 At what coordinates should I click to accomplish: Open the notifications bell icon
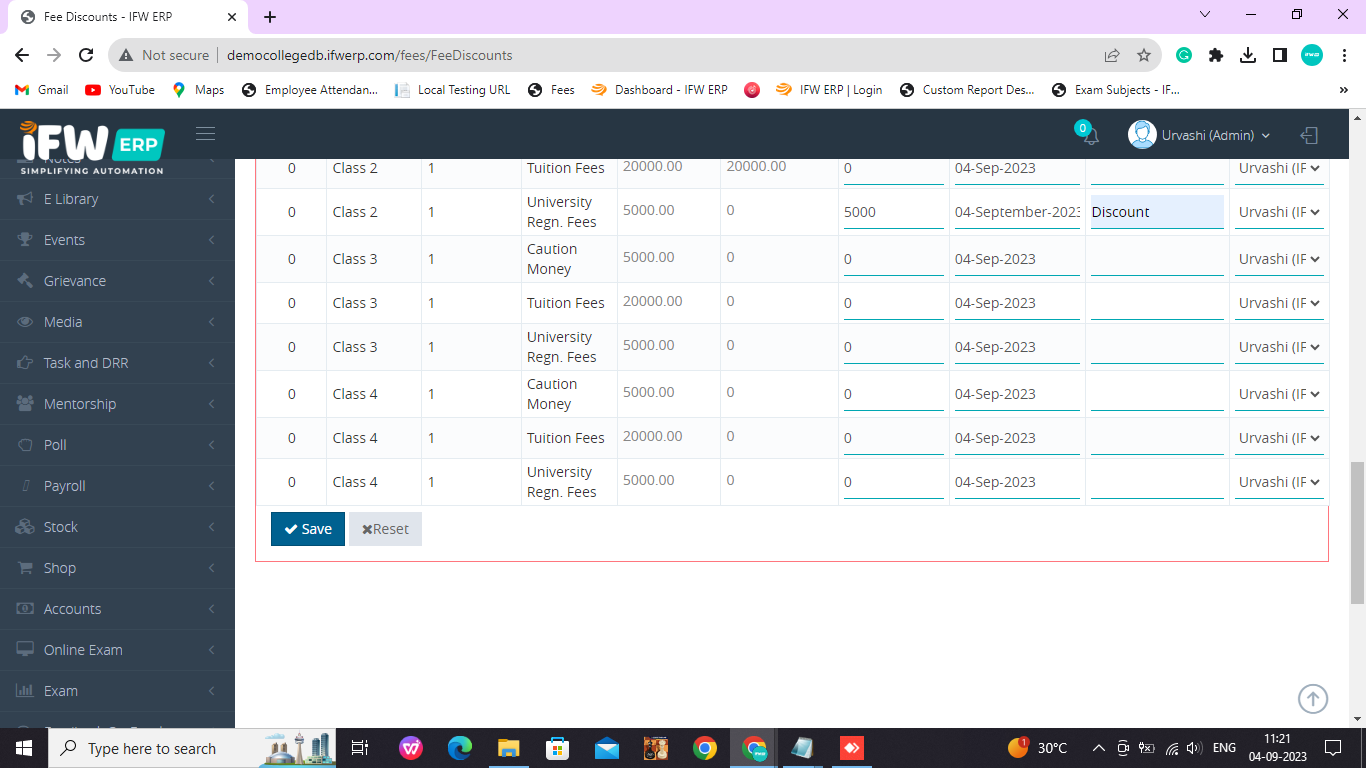pos(1090,136)
